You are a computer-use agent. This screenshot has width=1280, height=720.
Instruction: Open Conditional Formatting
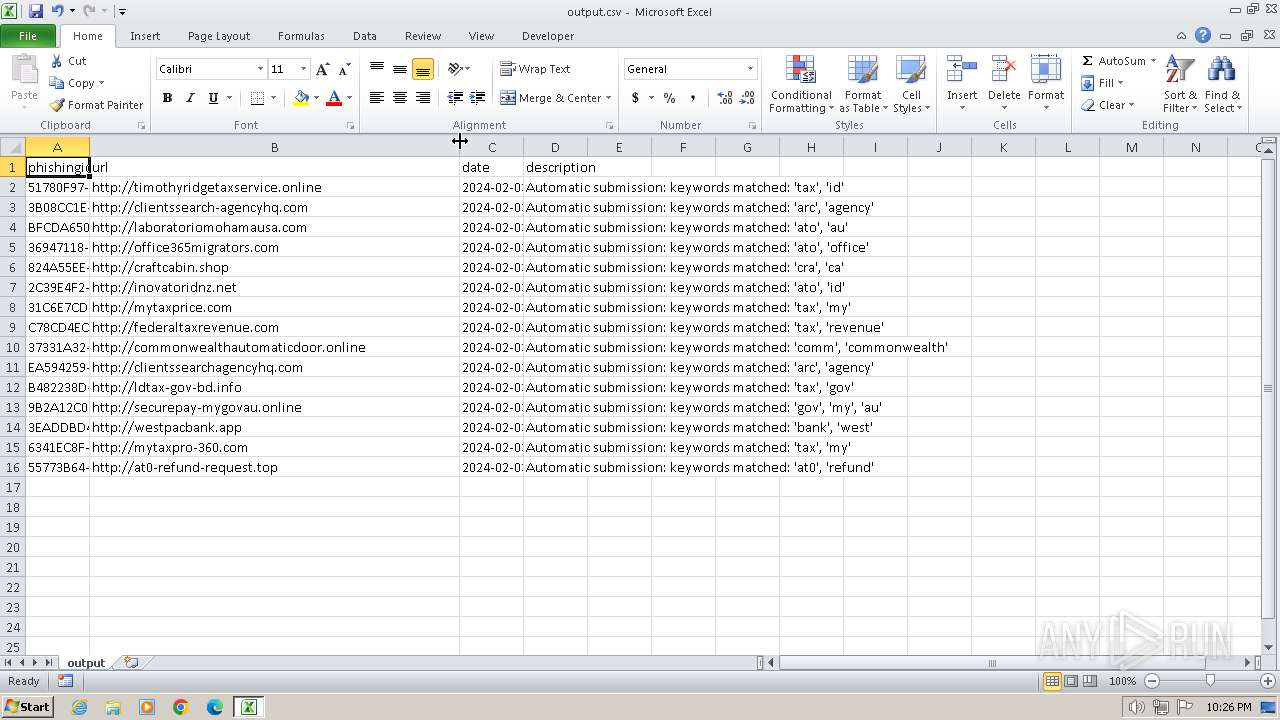click(801, 85)
